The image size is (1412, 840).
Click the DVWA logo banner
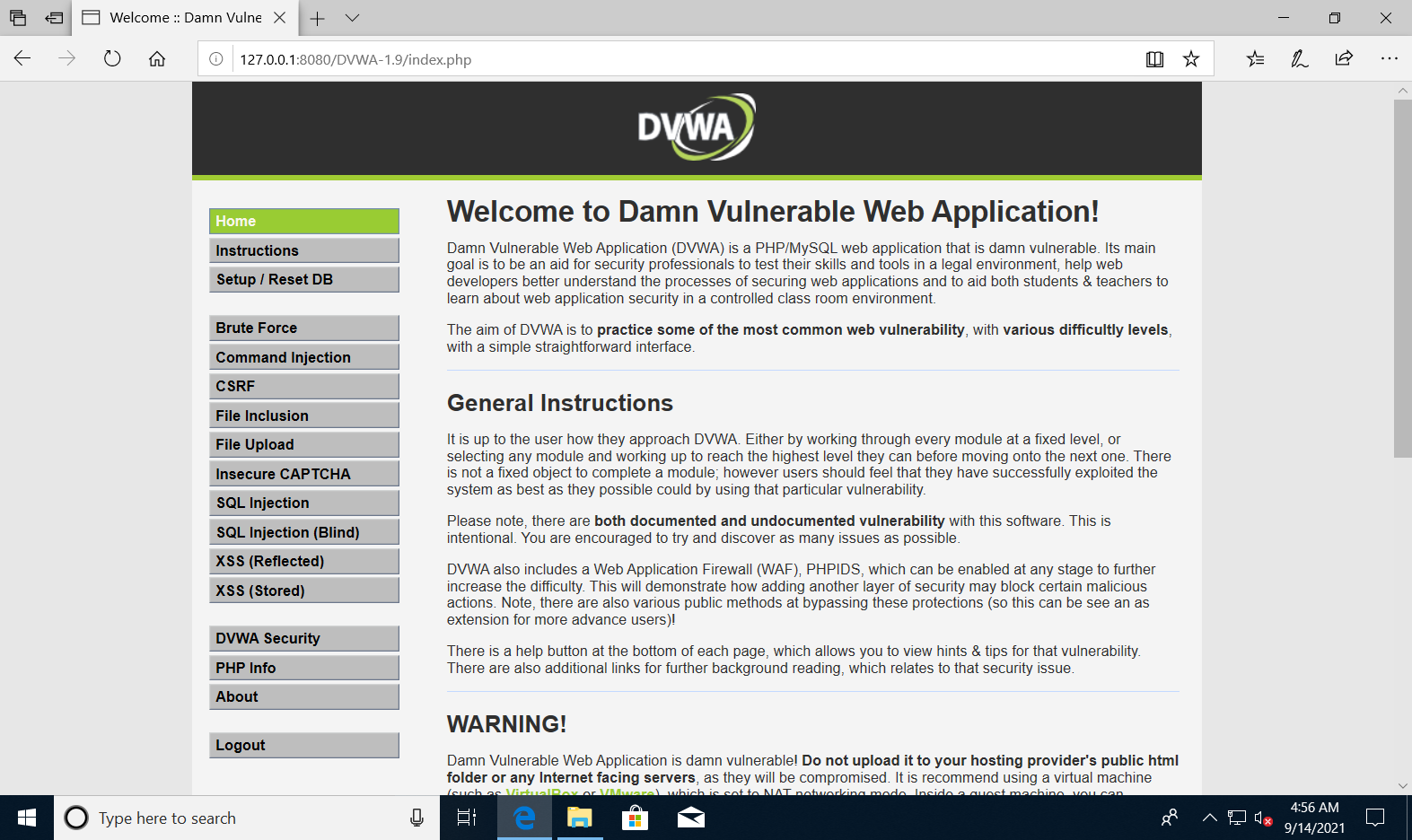(697, 128)
